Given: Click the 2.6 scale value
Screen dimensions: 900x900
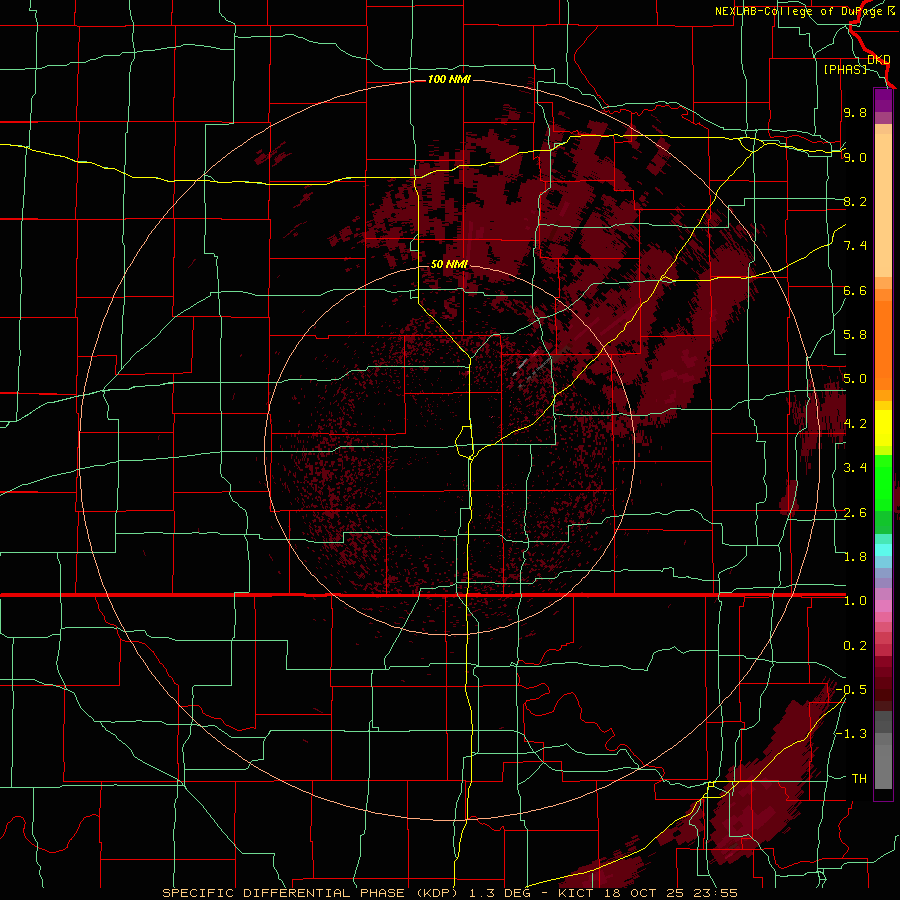Looking at the screenshot, I should coord(855,513).
